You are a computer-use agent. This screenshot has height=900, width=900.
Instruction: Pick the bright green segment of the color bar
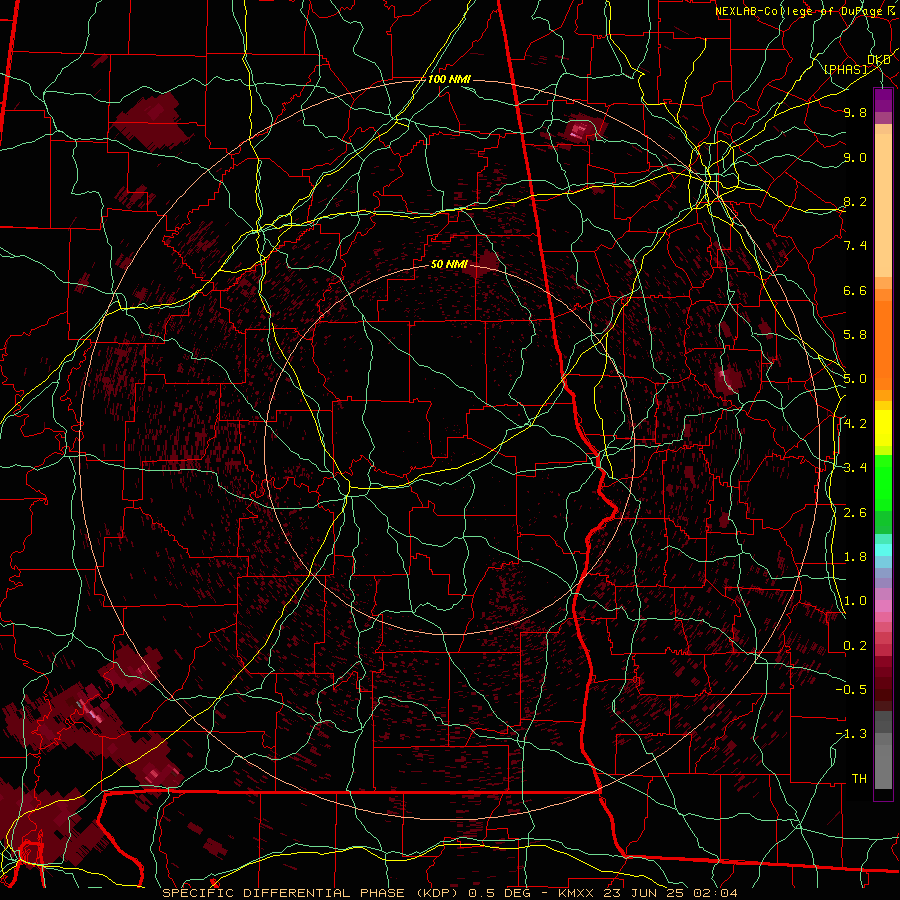pyautogui.click(x=883, y=483)
